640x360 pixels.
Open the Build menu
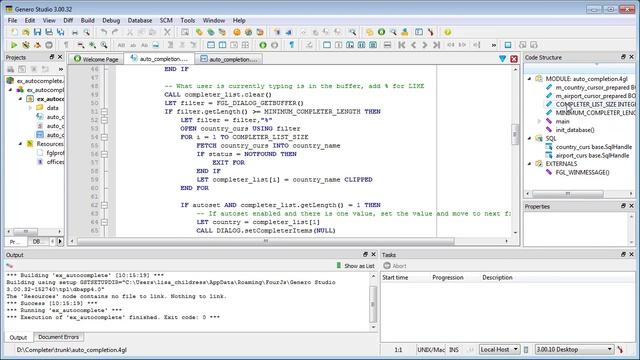[x=87, y=20]
